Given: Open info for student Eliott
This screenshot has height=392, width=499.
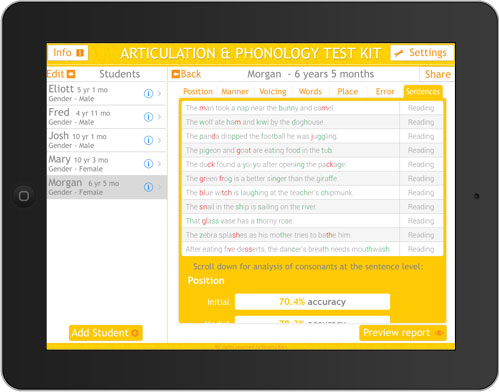Looking at the screenshot, I should click(x=148, y=94).
